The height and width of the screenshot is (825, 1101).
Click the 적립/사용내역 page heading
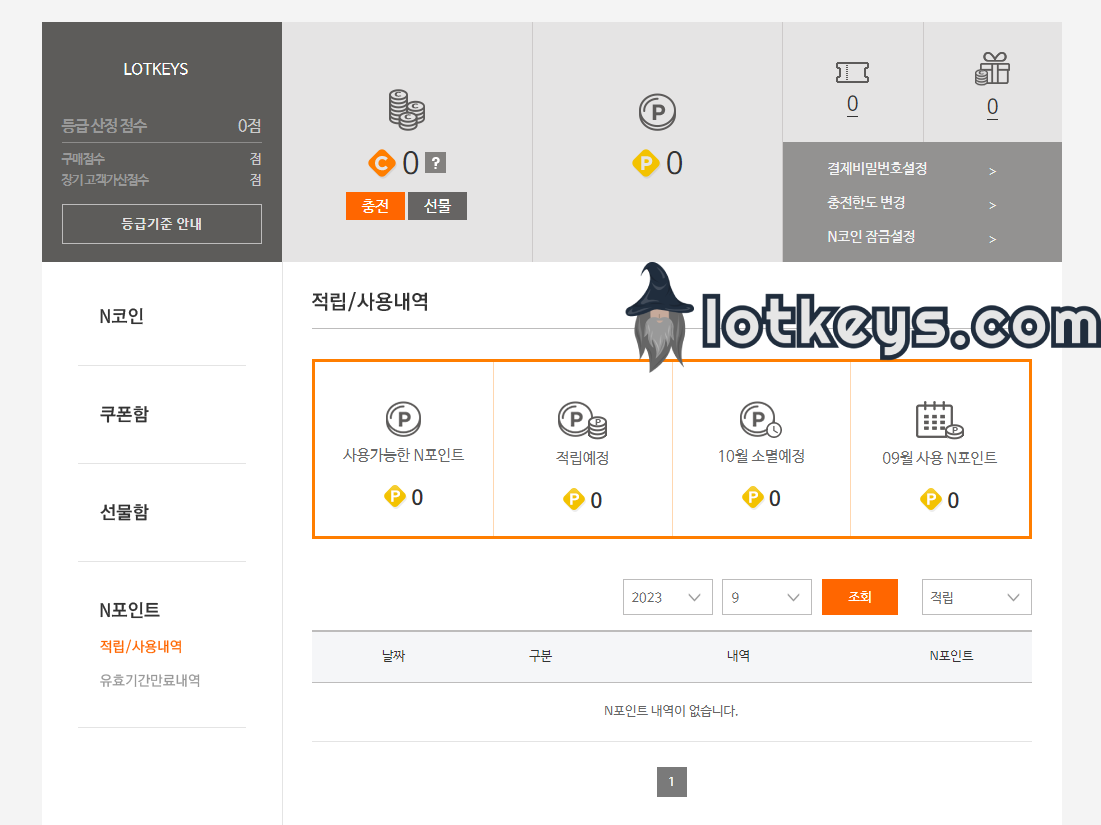coord(370,301)
